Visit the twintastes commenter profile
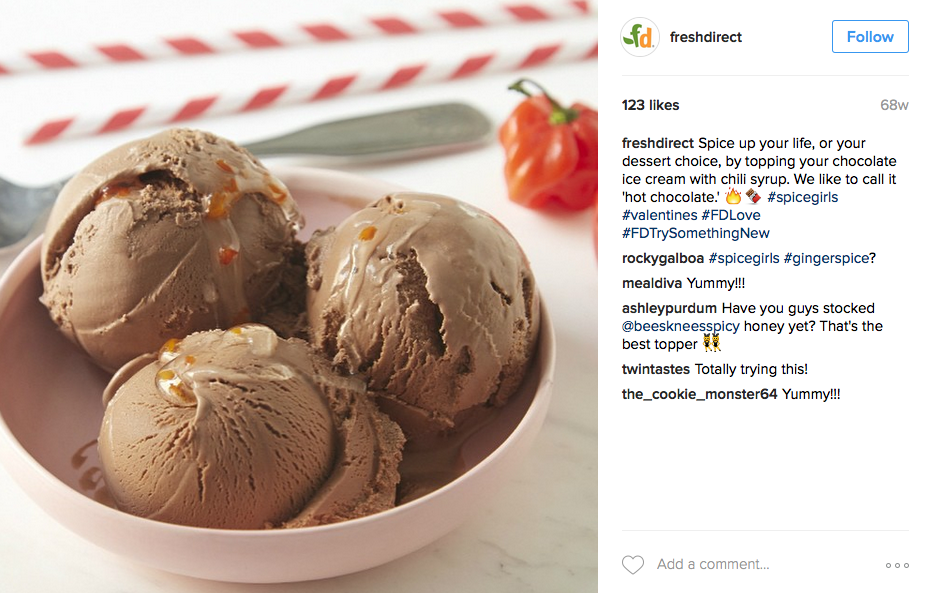This screenshot has height=593, width=928. click(656, 369)
